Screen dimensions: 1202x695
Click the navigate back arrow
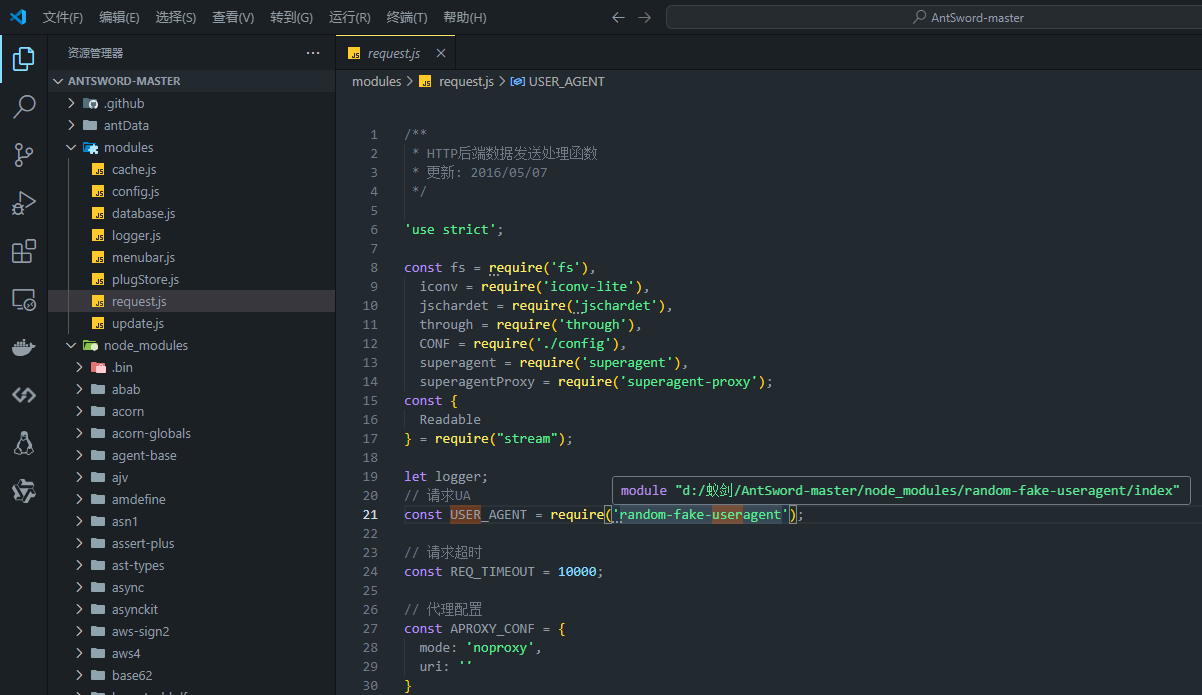(618, 17)
